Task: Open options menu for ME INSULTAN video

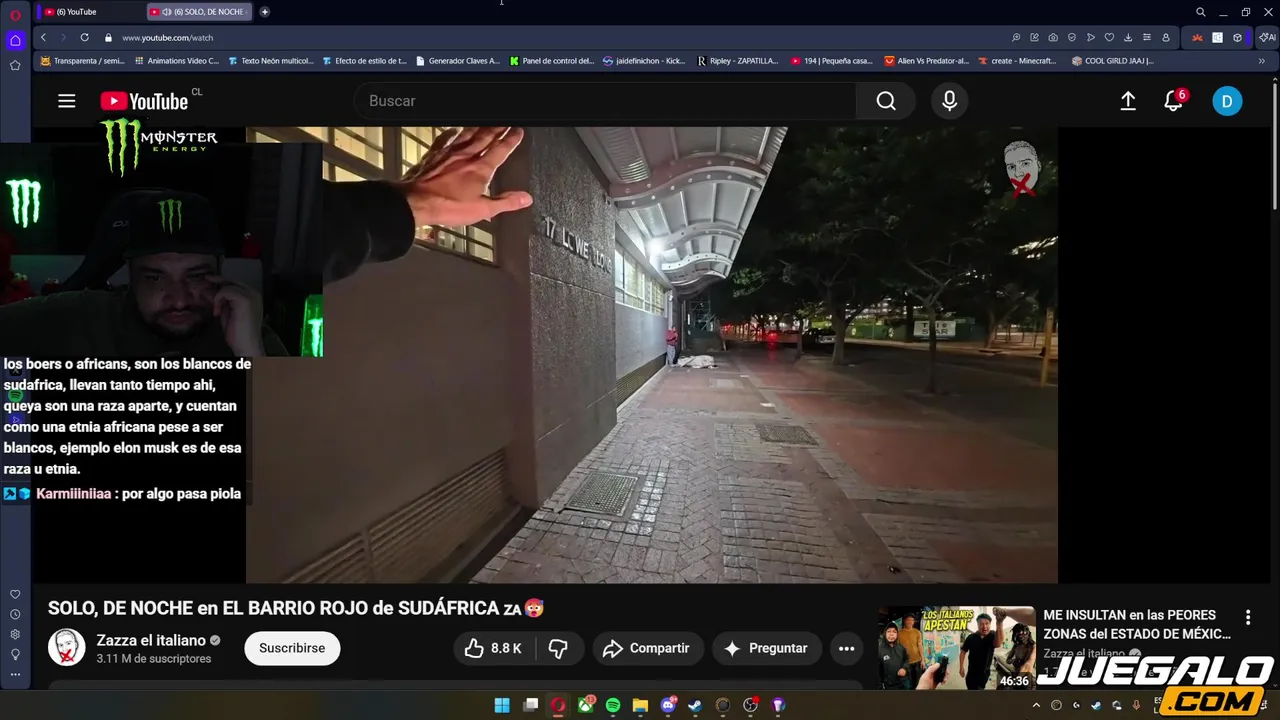Action: coord(1248,617)
